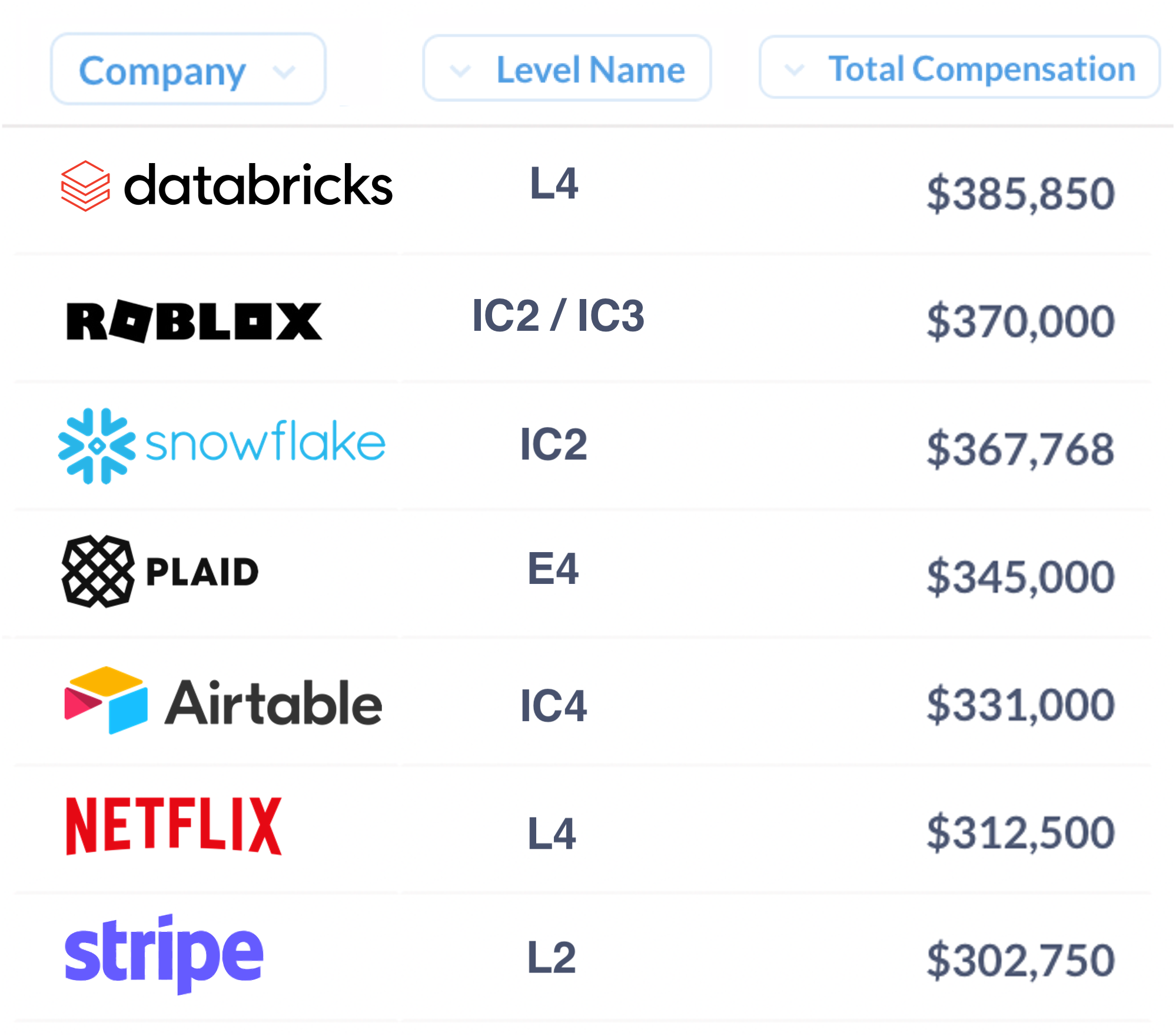Open the Total Compensation dropdown
Screen dimensions: 1176x1036
coord(959,67)
